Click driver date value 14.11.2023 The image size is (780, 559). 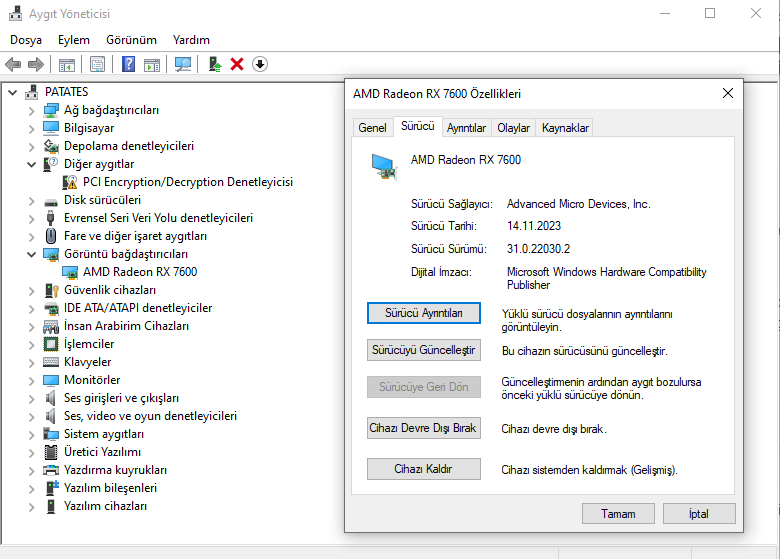pos(534,226)
